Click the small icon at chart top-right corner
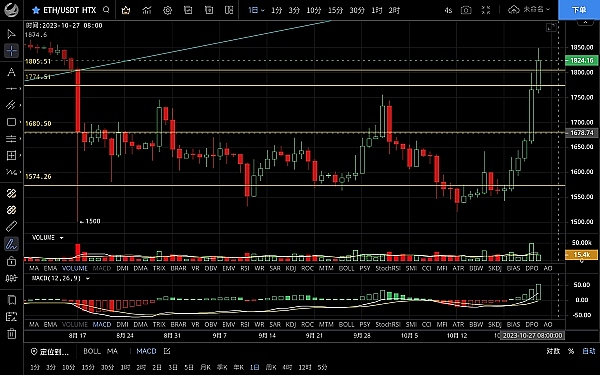Screen dimensions: 600x375 click(551, 27)
